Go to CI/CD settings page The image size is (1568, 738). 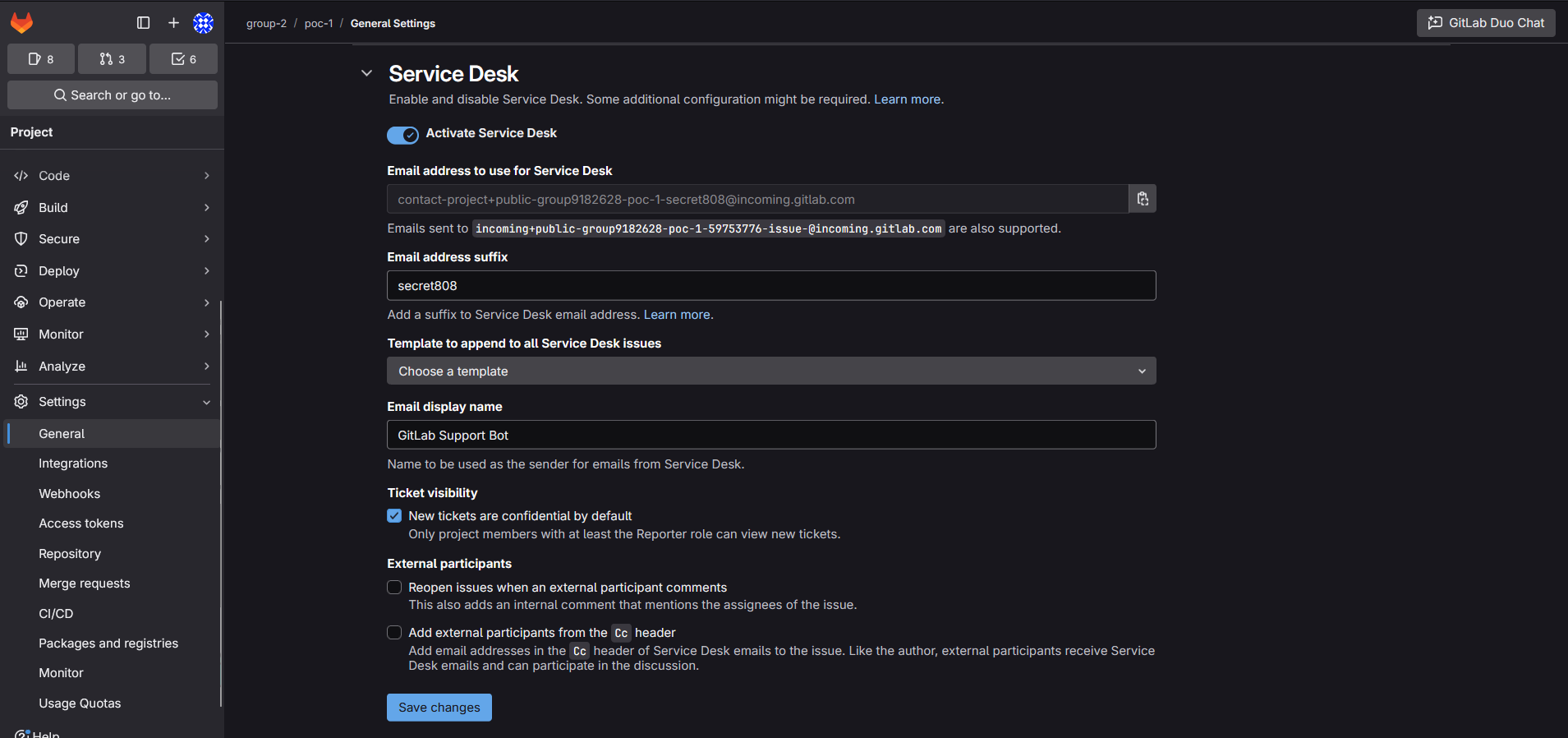(x=56, y=614)
